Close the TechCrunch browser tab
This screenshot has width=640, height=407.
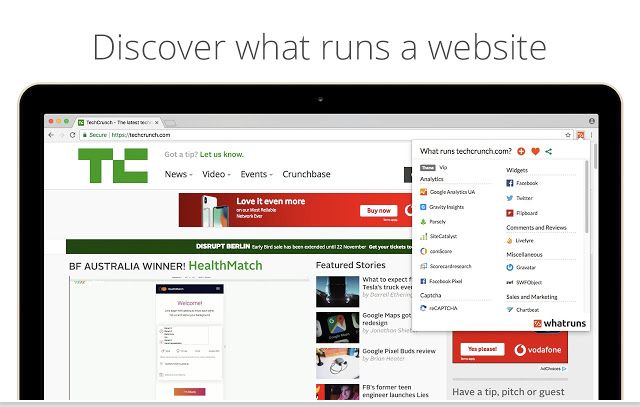tap(157, 122)
